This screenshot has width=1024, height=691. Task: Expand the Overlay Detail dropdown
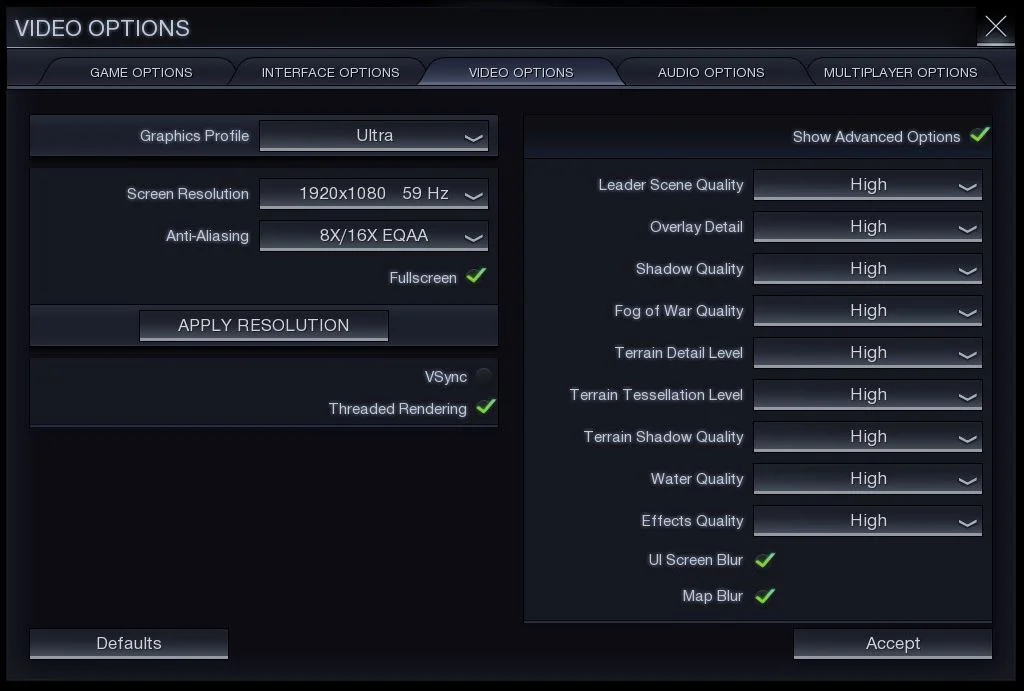(x=868, y=227)
